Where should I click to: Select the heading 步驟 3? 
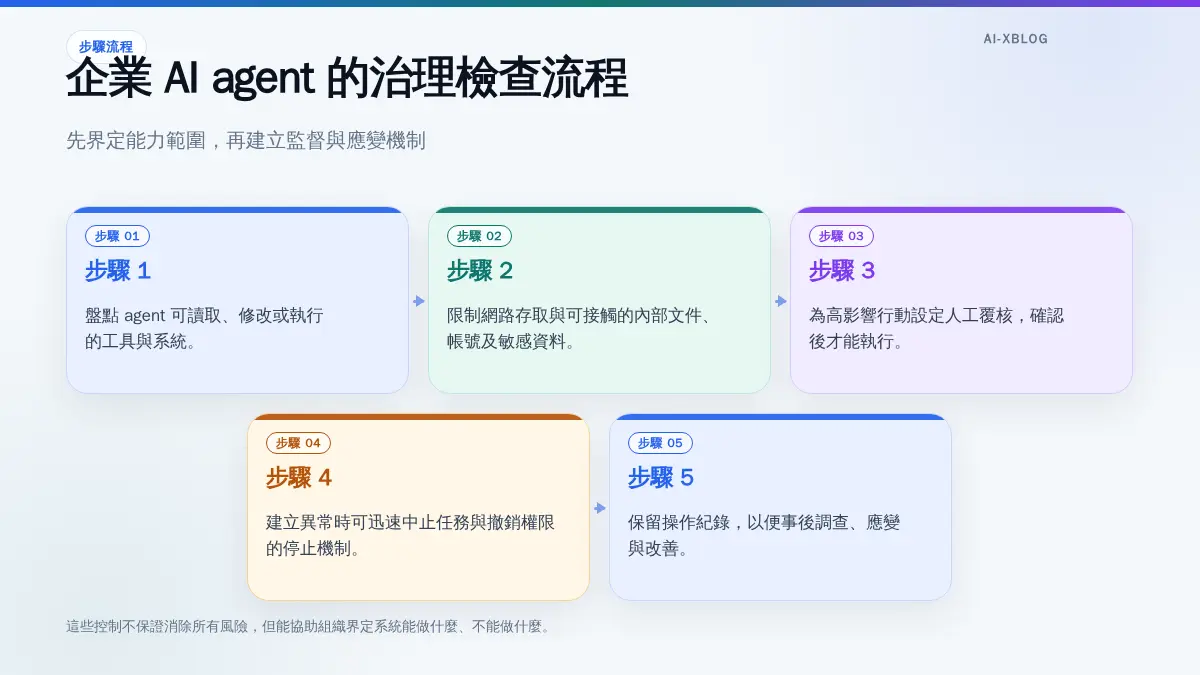[x=842, y=271]
